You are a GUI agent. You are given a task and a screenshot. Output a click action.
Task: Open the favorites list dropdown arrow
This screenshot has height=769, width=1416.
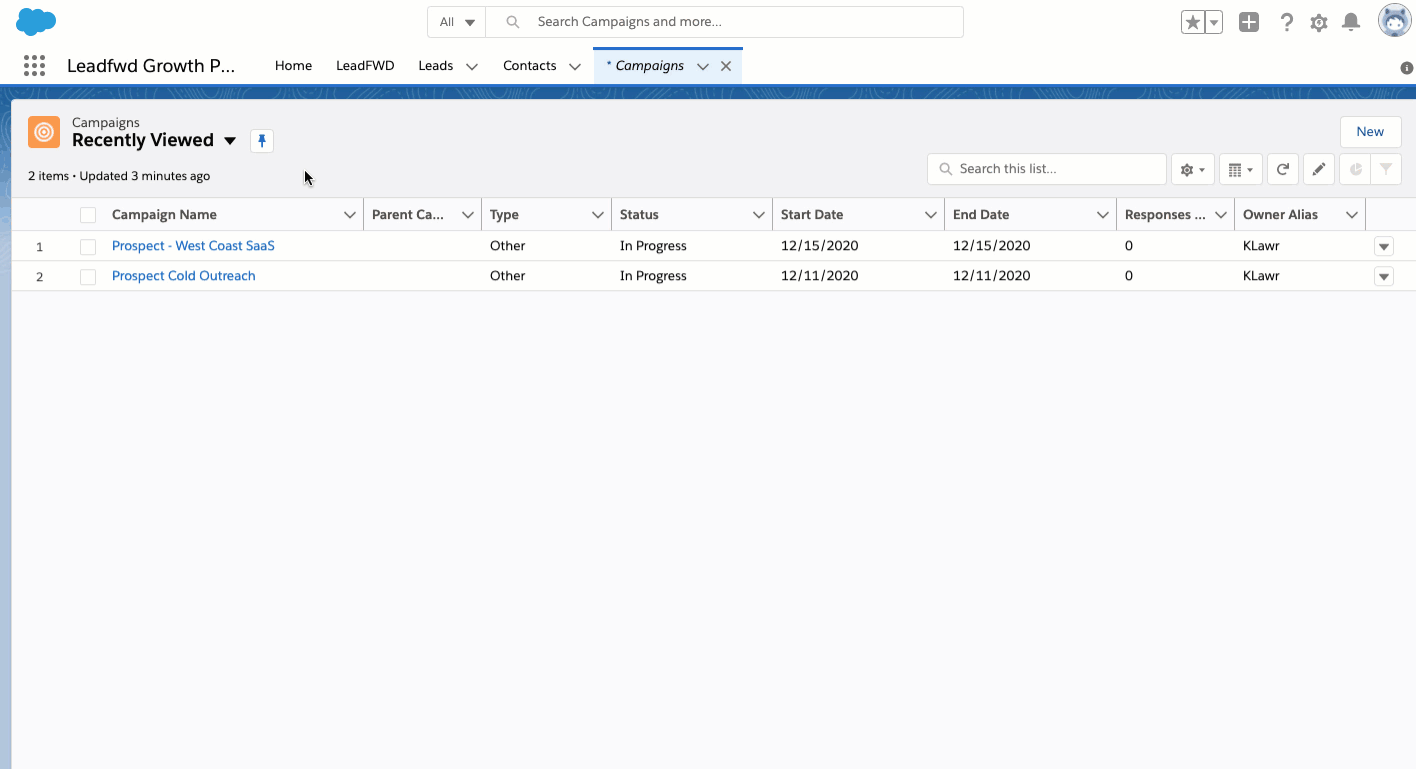coord(1214,22)
